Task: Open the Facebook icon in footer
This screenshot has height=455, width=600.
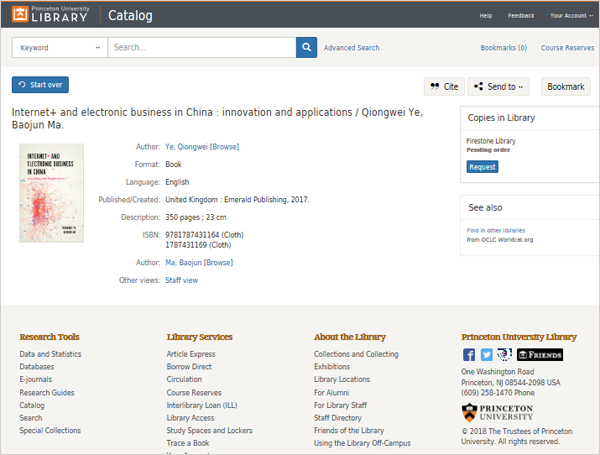Action: point(469,355)
